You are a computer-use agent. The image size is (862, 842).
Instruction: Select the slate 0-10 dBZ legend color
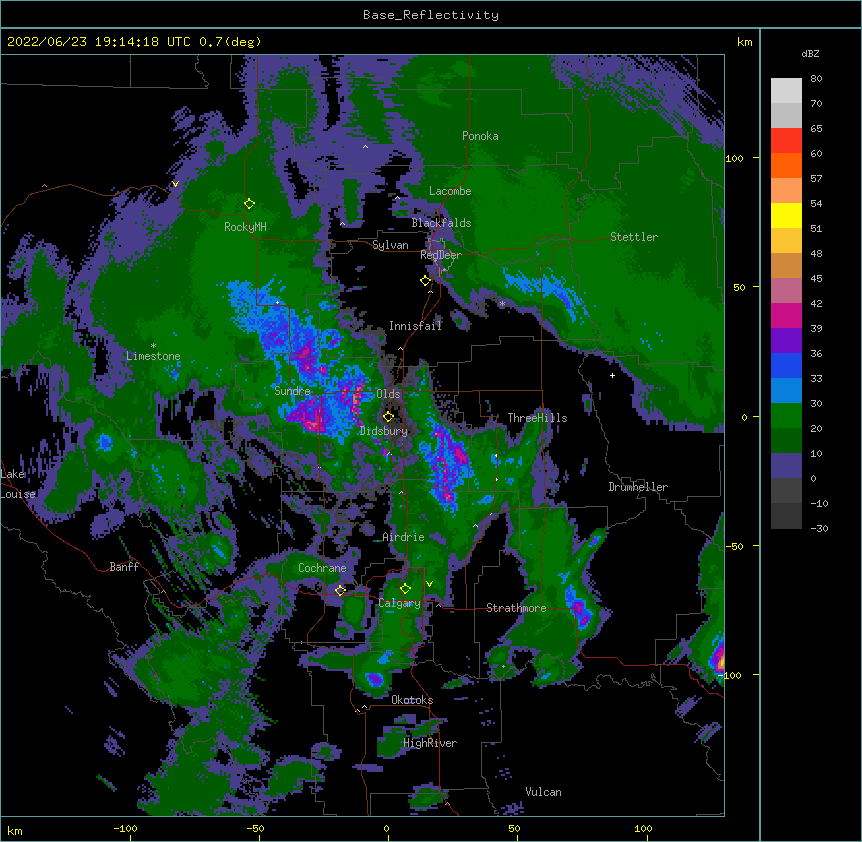[786, 466]
